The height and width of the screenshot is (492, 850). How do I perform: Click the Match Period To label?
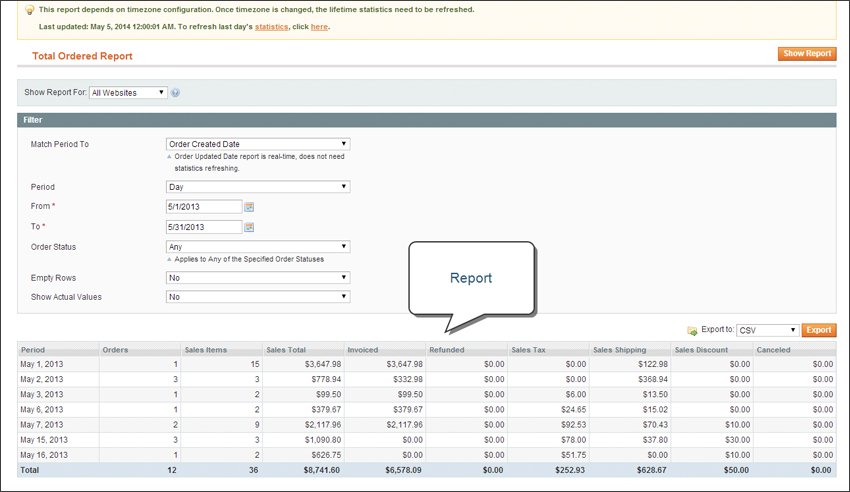(x=60, y=144)
